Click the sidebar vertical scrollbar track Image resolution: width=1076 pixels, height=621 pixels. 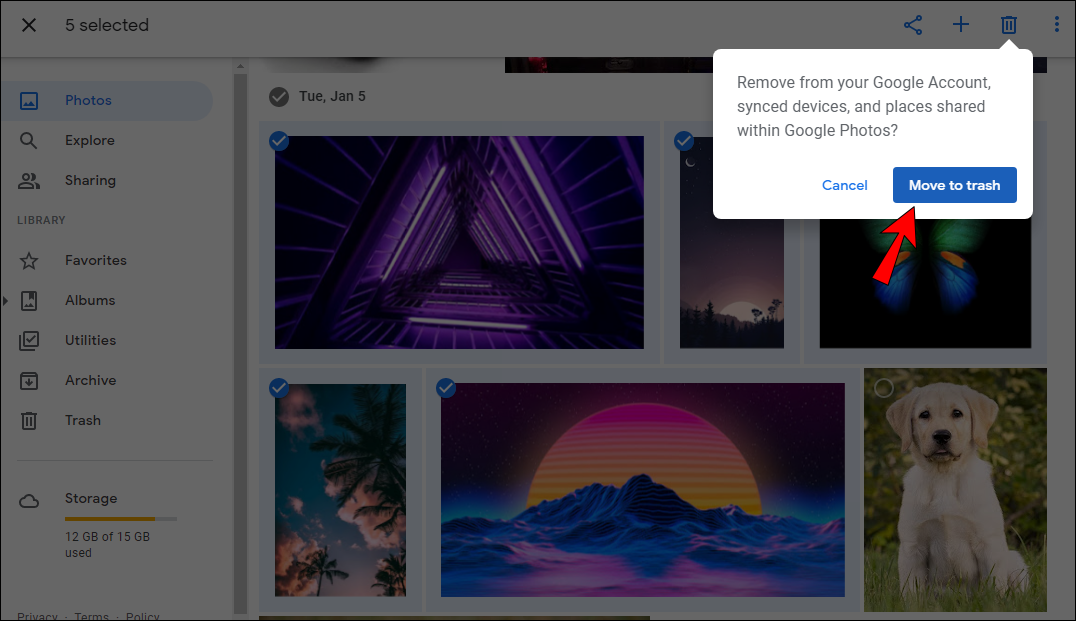tap(240, 343)
